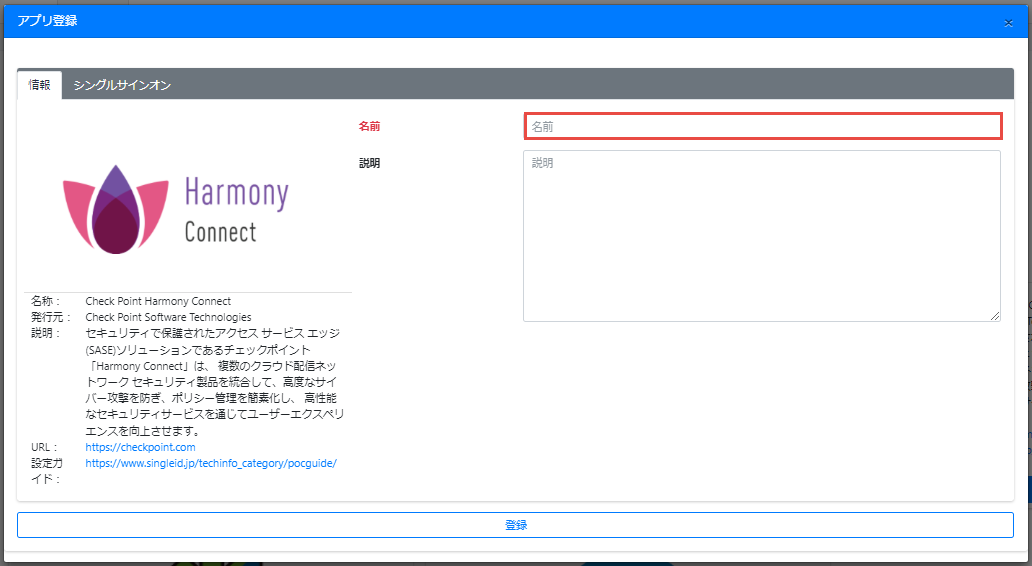Click the gray Connect wordmark
The image size is (1032, 566).
tap(220, 232)
